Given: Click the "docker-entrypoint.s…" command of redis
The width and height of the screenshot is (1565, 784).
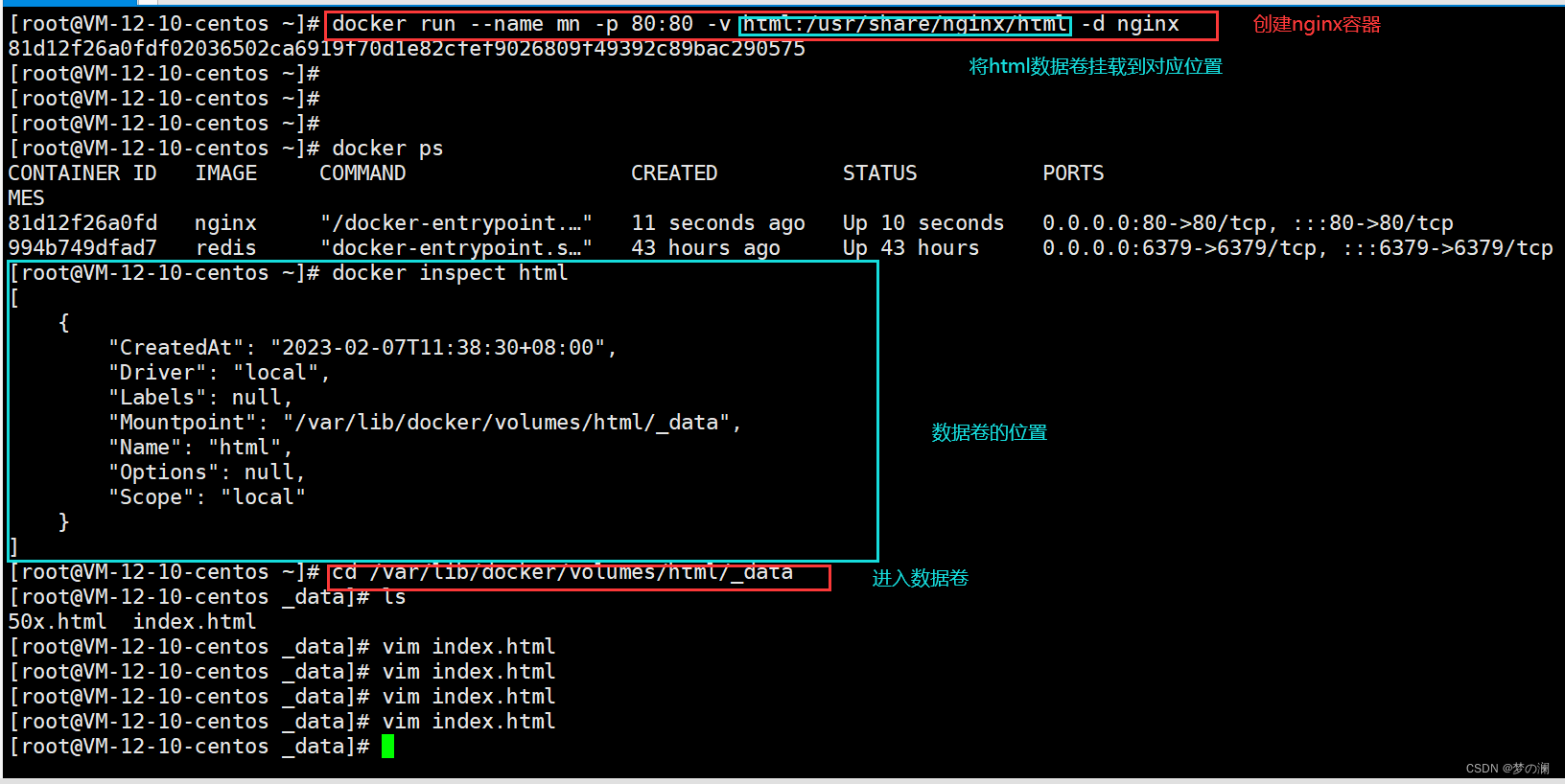Looking at the screenshot, I should (x=456, y=248).
